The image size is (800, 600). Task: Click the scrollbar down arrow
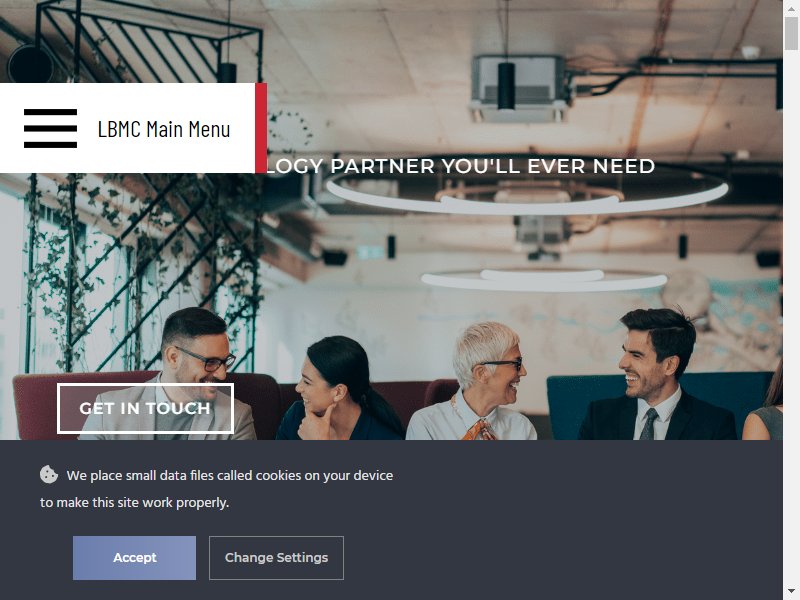(x=791, y=592)
